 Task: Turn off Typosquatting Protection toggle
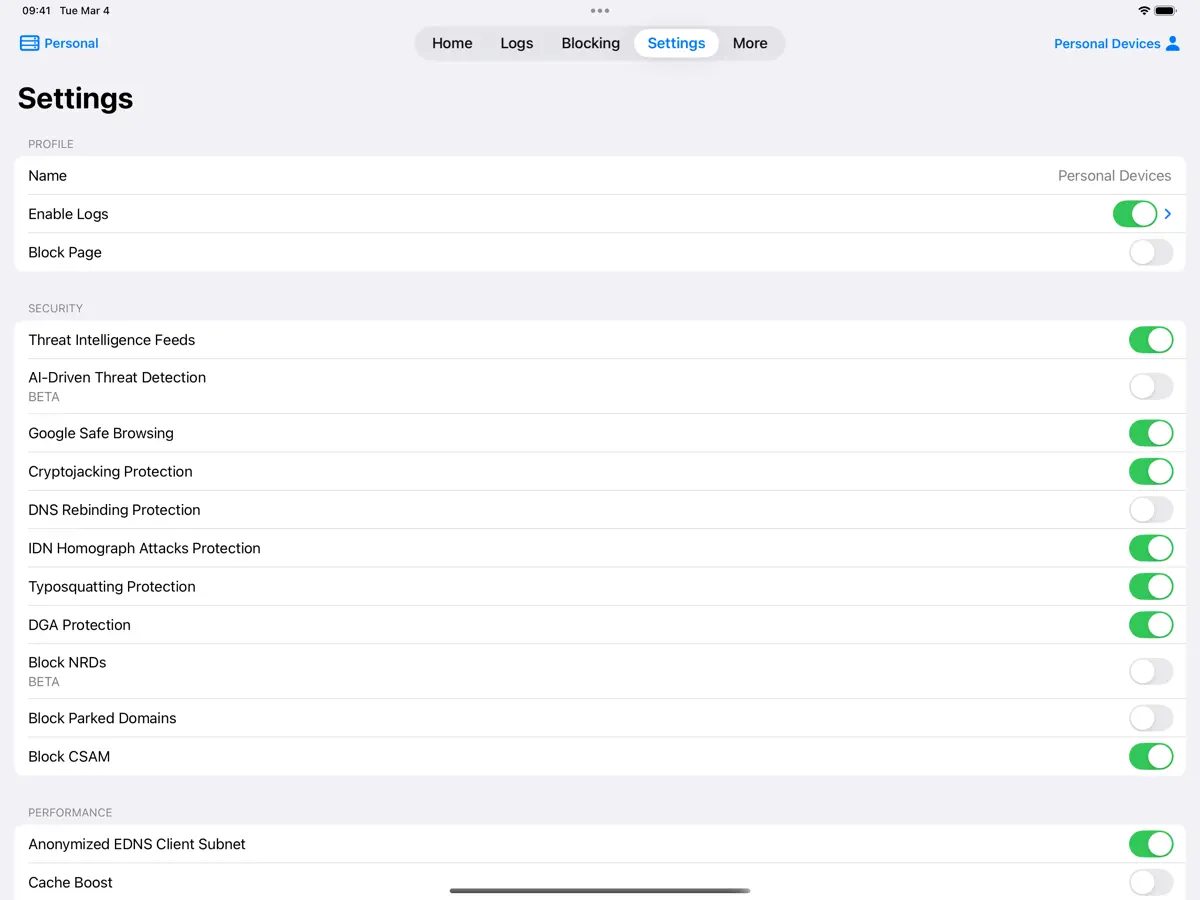tap(1151, 586)
